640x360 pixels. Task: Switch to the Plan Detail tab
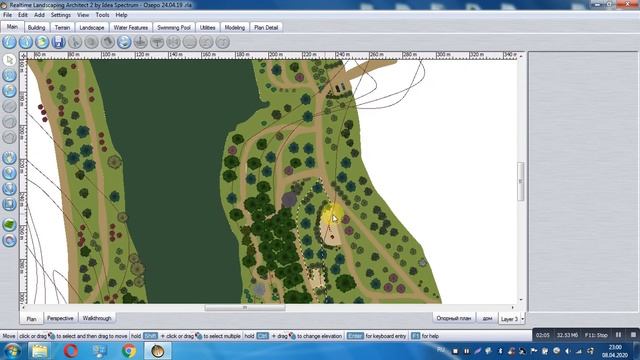tap(266, 27)
